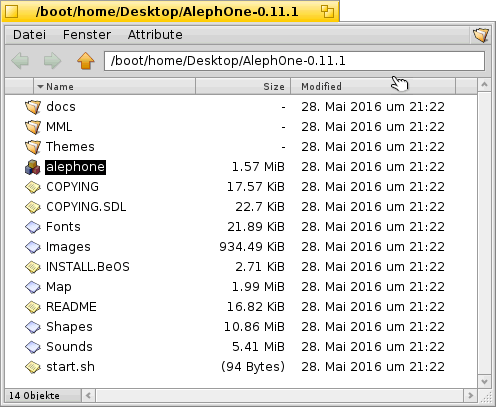Click the Shapes file icon
The width and height of the screenshot is (496, 407).
(x=33, y=327)
